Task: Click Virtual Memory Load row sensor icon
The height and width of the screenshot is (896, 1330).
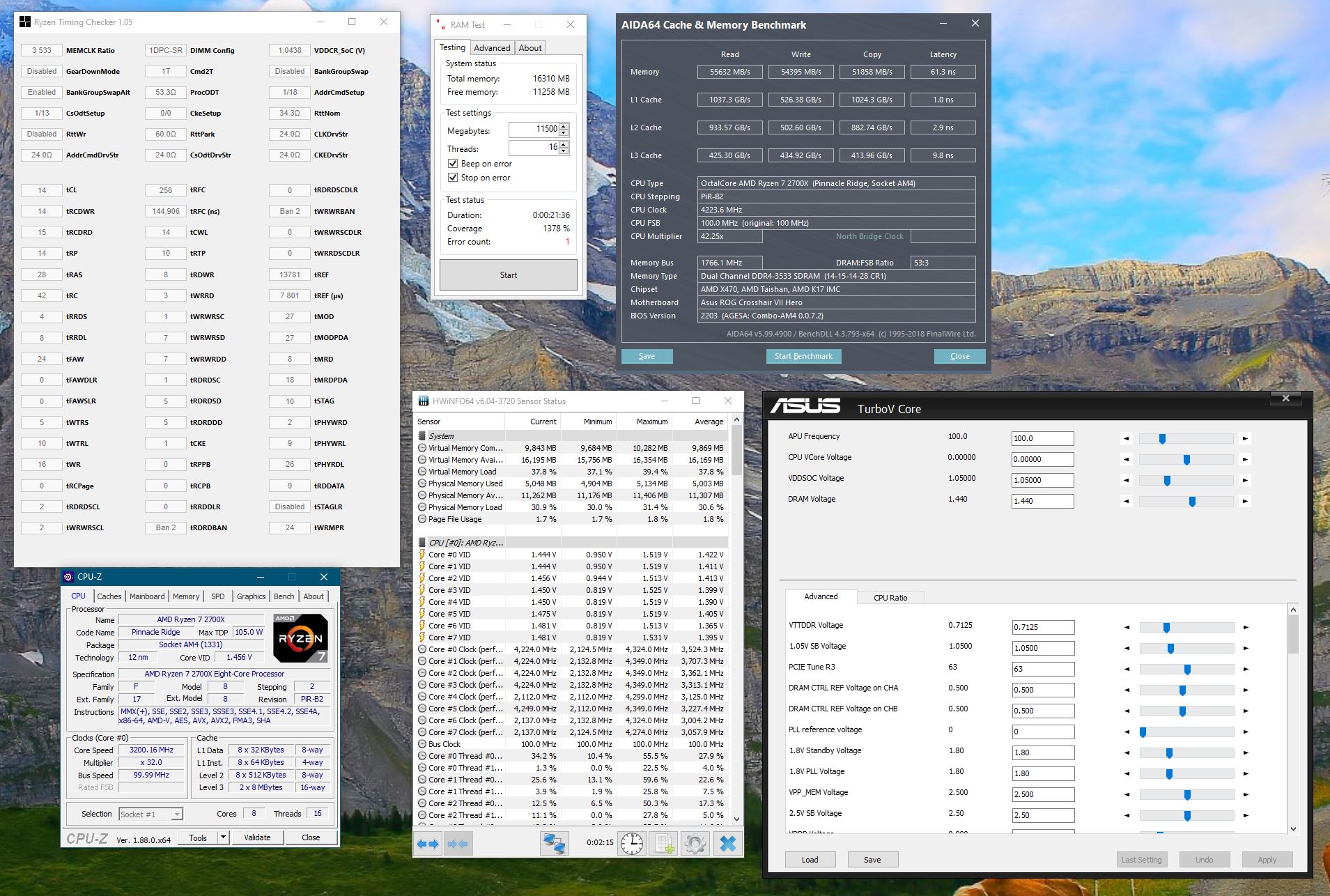Action: [x=422, y=472]
